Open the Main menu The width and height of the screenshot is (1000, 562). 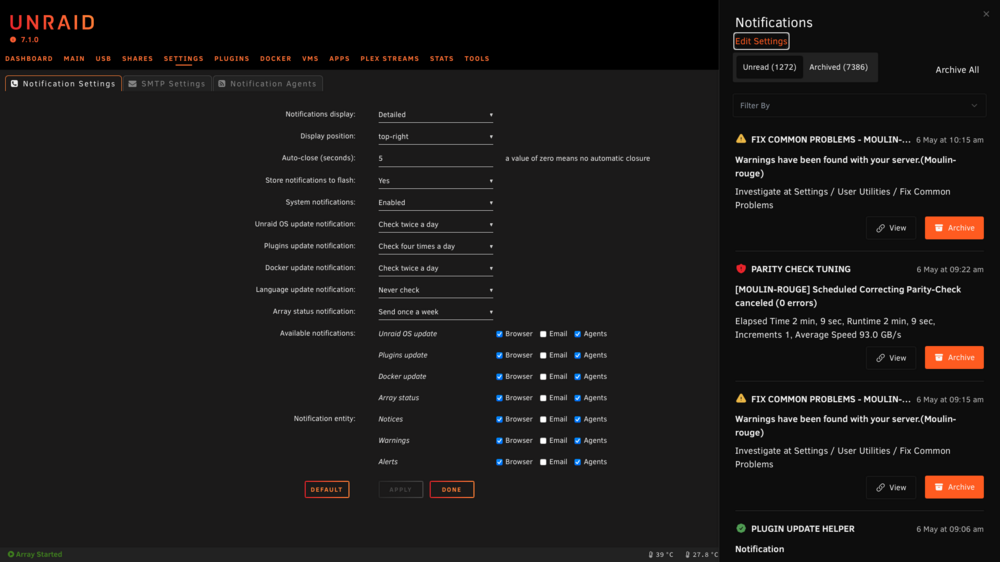74,59
